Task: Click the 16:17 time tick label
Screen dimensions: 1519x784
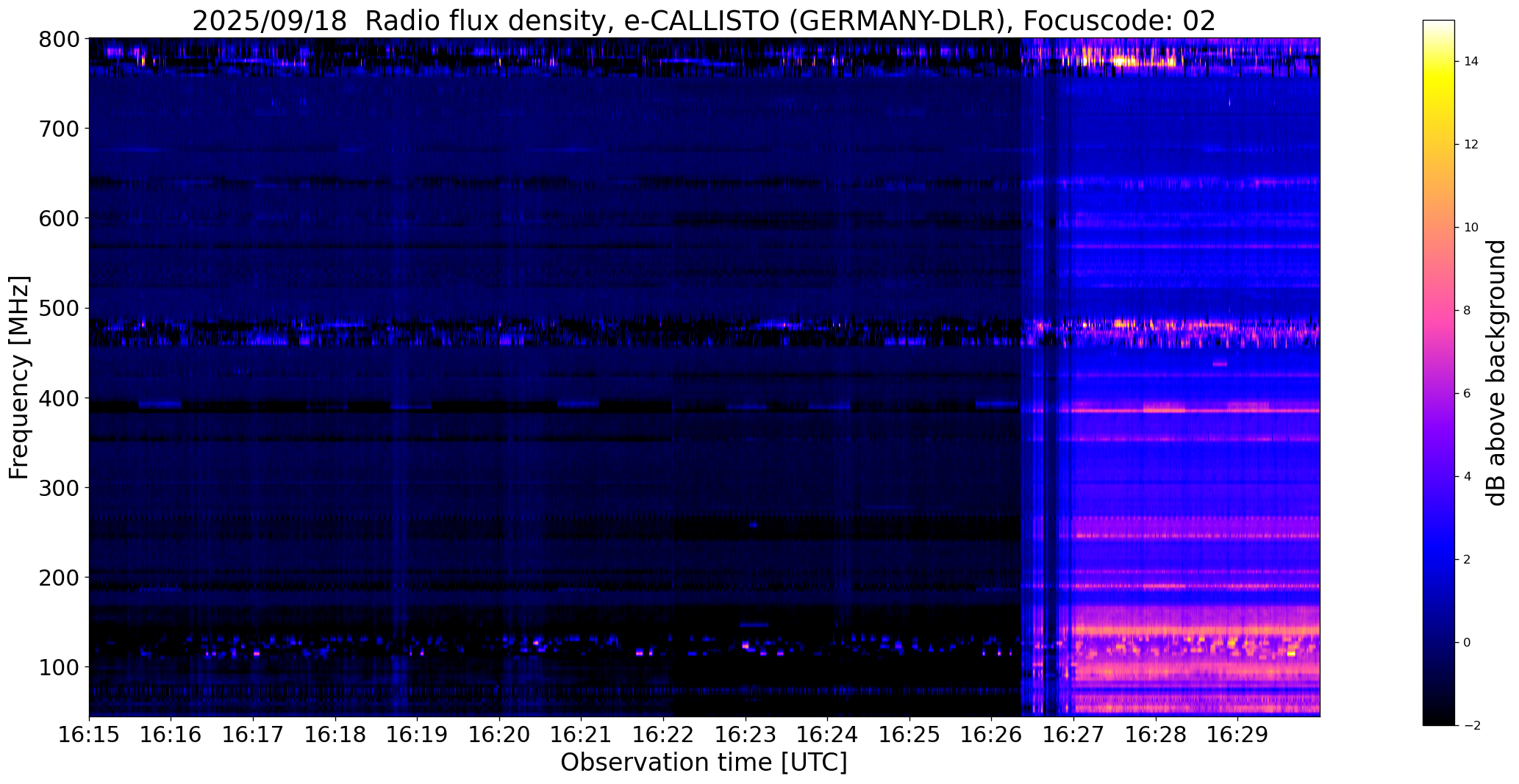Action: [x=253, y=735]
